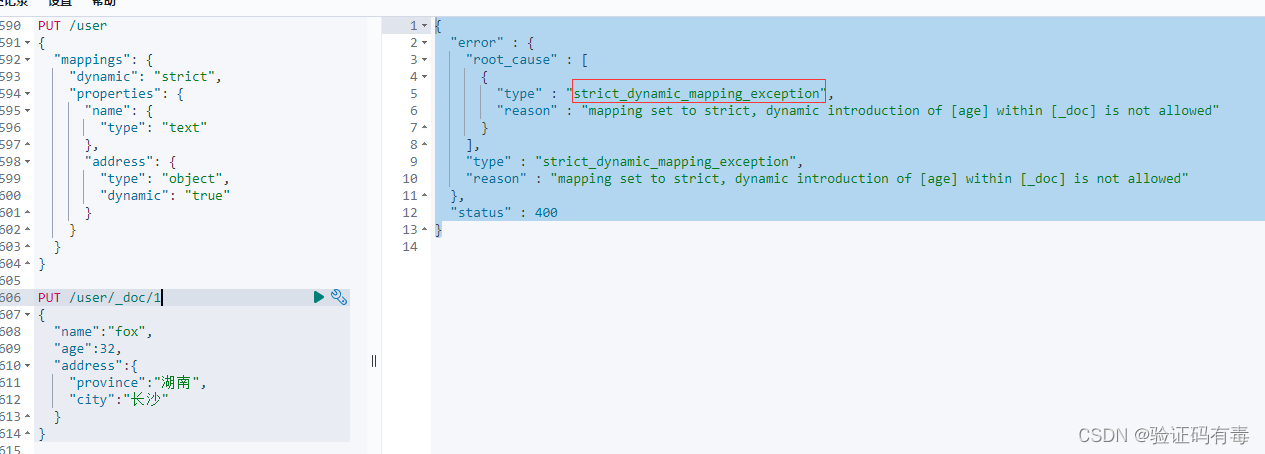
Task: Click the "status" : 400 line
Action: (x=504, y=212)
